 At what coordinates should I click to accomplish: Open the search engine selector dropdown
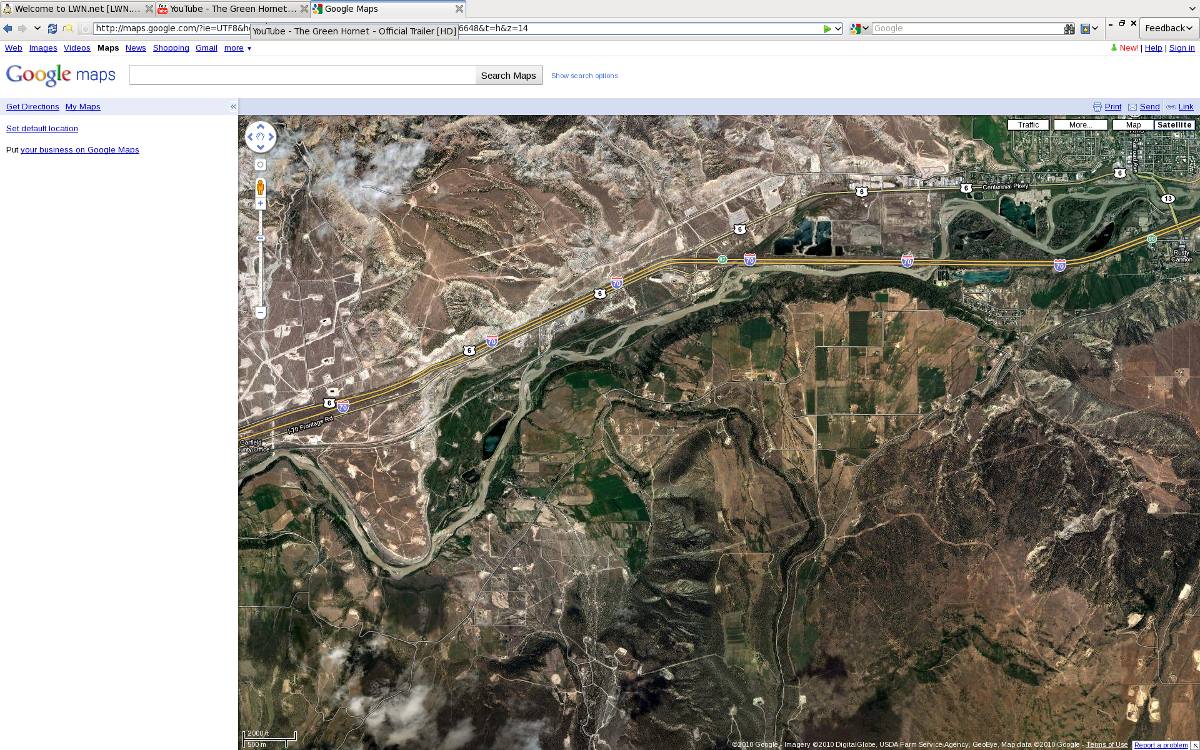(x=858, y=28)
